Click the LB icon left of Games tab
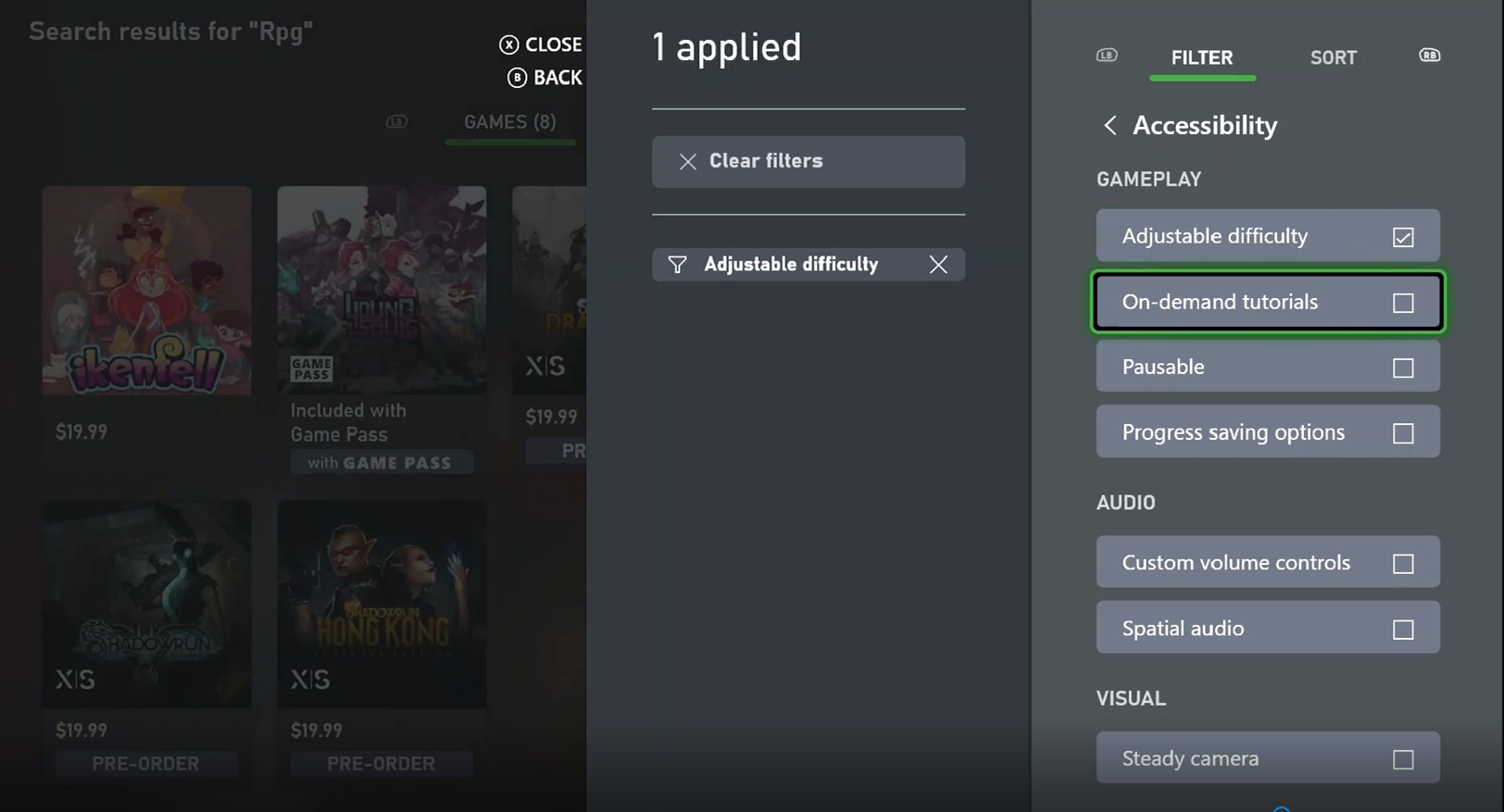 pyautogui.click(x=396, y=121)
